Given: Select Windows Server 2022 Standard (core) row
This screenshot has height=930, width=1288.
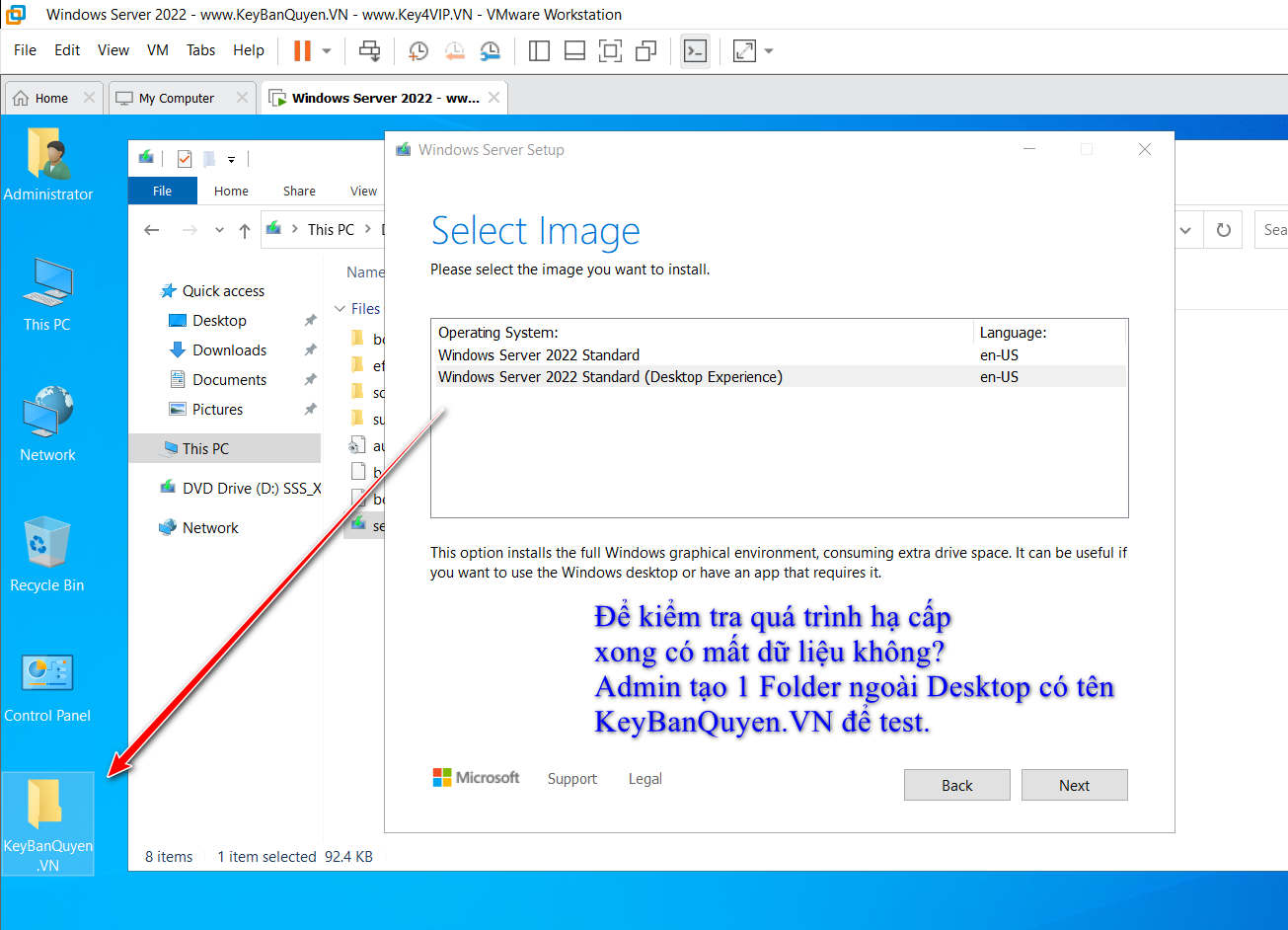Looking at the screenshot, I should tap(779, 355).
